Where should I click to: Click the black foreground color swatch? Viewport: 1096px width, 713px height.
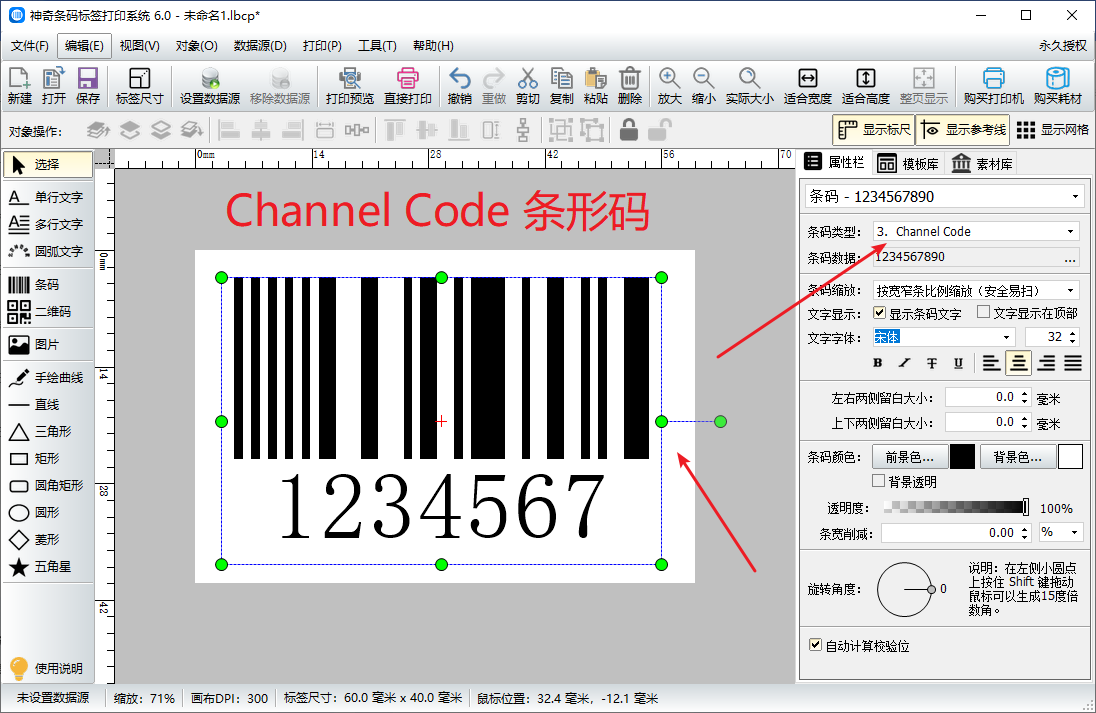tap(962, 457)
